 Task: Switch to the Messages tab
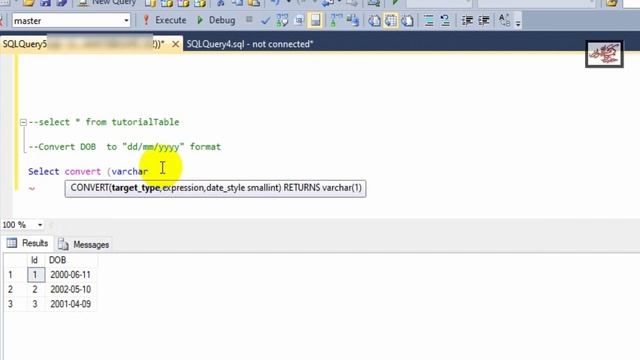pos(84,244)
